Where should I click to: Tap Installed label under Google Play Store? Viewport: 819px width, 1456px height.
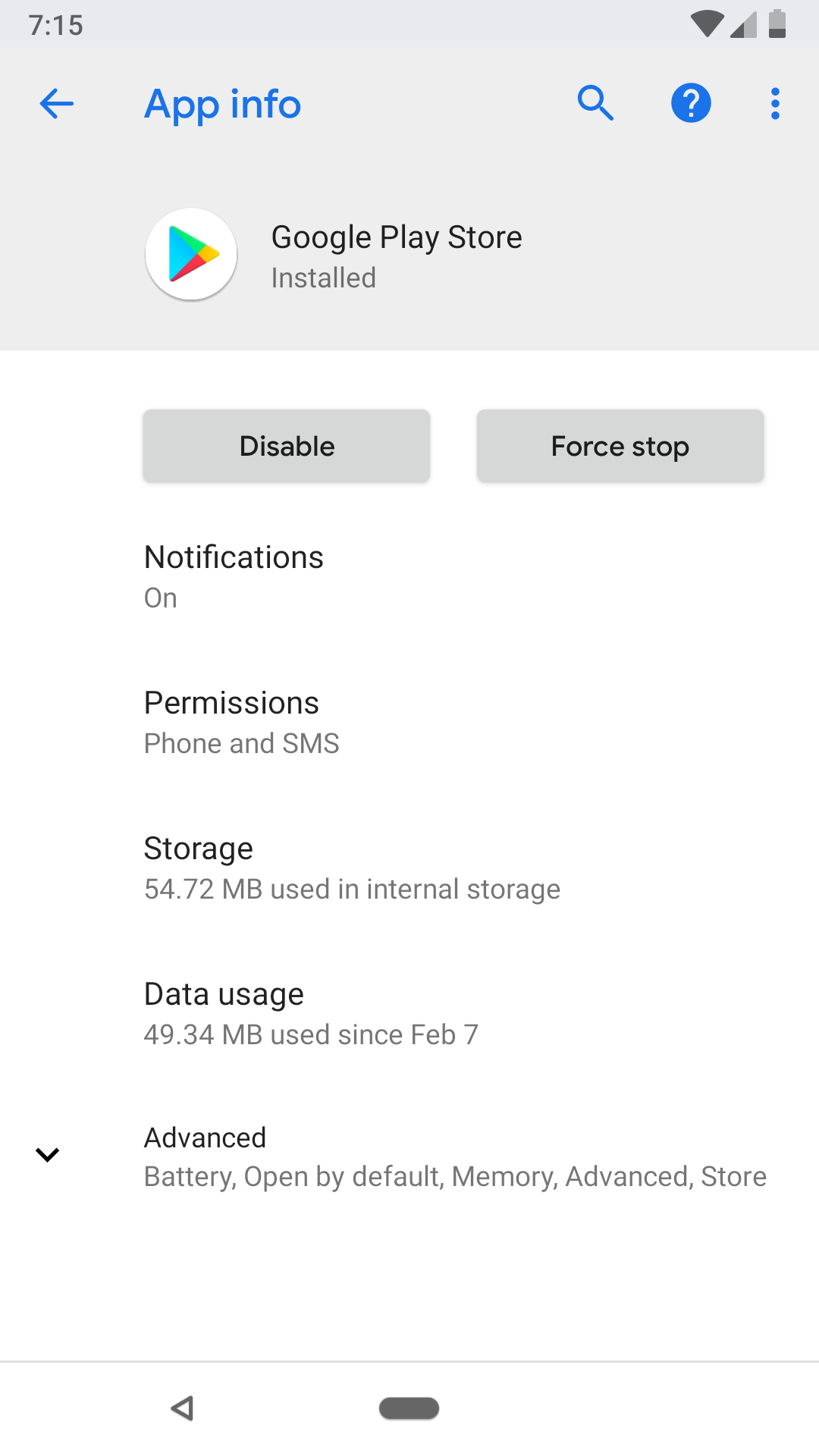[323, 278]
